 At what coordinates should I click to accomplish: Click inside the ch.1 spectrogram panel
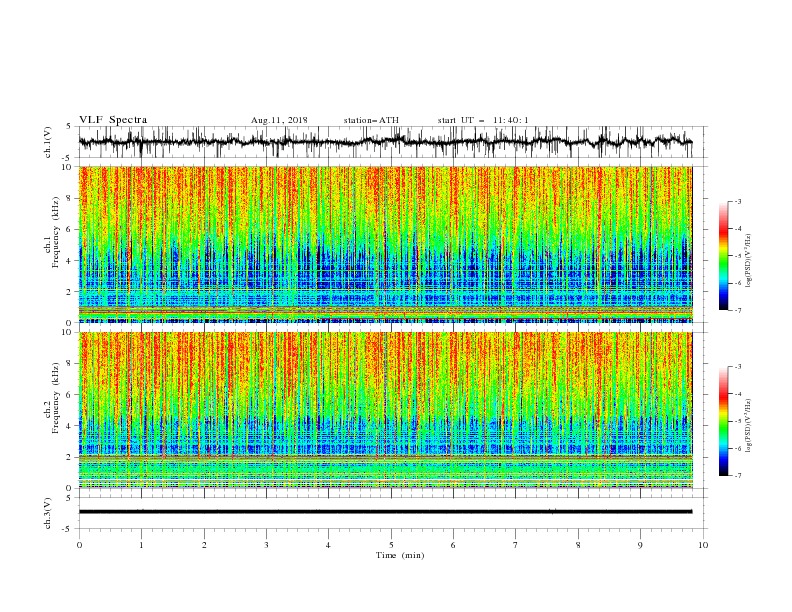[x=386, y=244]
